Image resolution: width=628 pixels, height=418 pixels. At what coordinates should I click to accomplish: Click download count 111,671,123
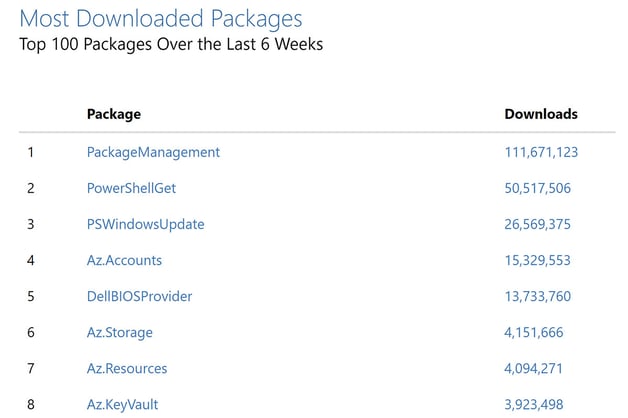click(541, 152)
